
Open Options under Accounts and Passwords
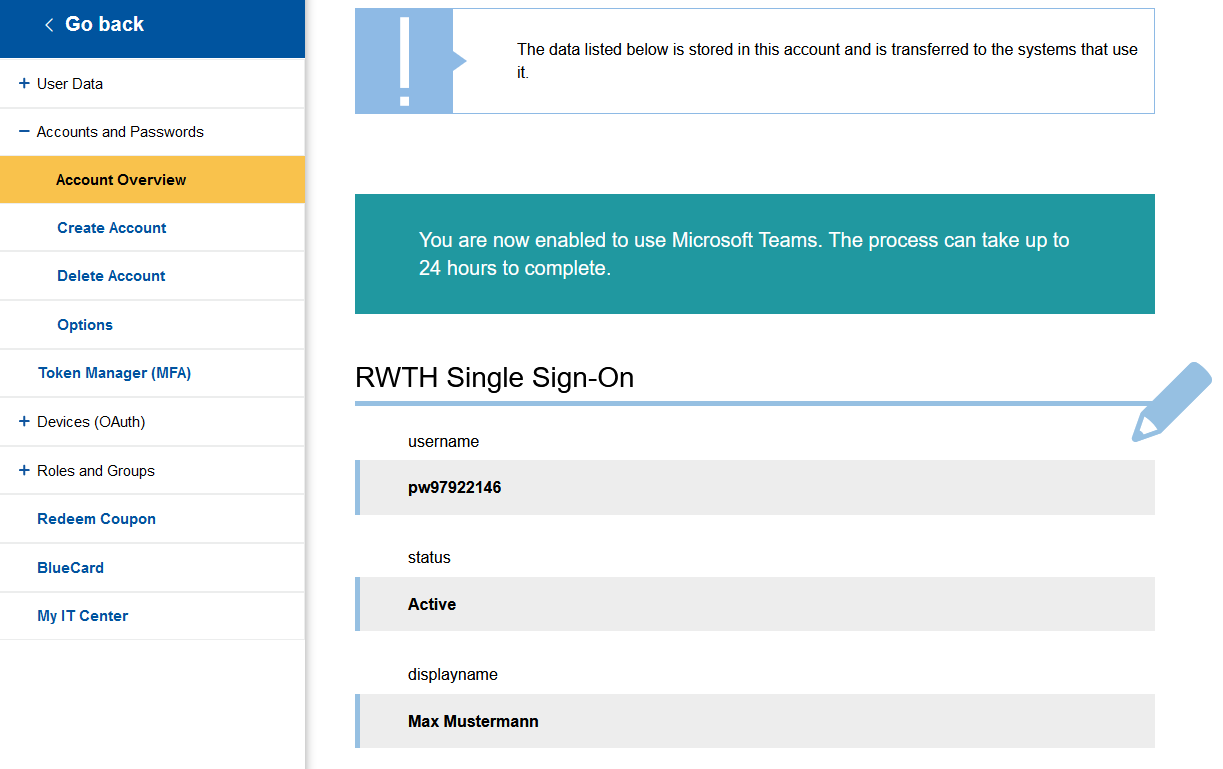(85, 325)
